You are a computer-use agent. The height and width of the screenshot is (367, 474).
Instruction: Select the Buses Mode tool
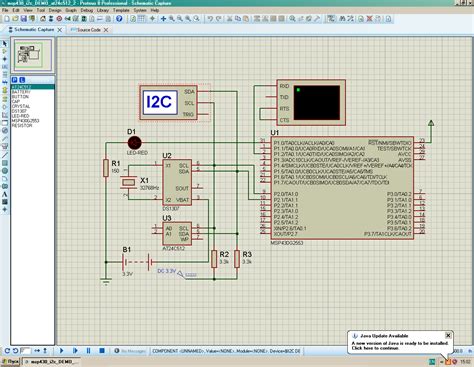click(x=5, y=82)
